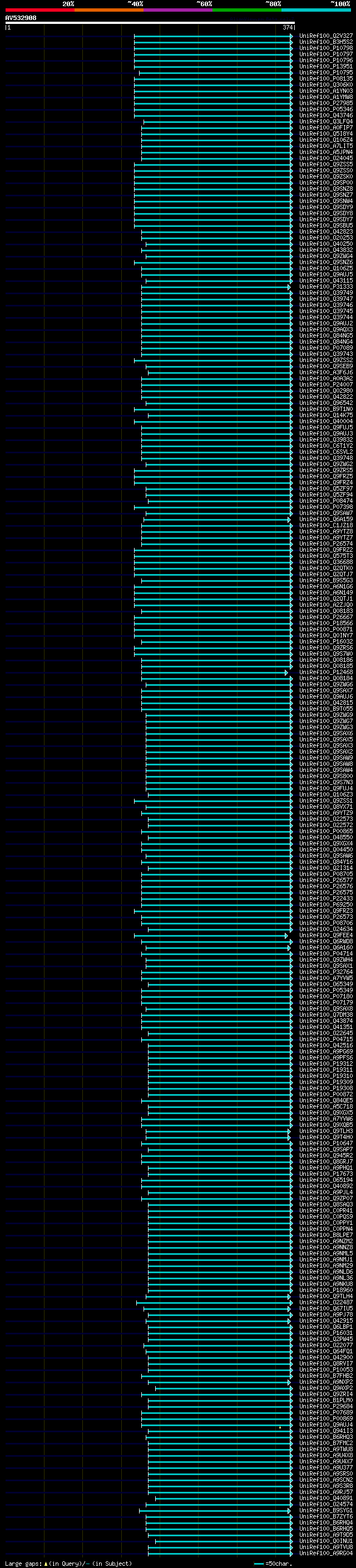The image size is (356, 1568).
Task: Select hit UniRef100_Q9S800
Action: coord(325,776)
